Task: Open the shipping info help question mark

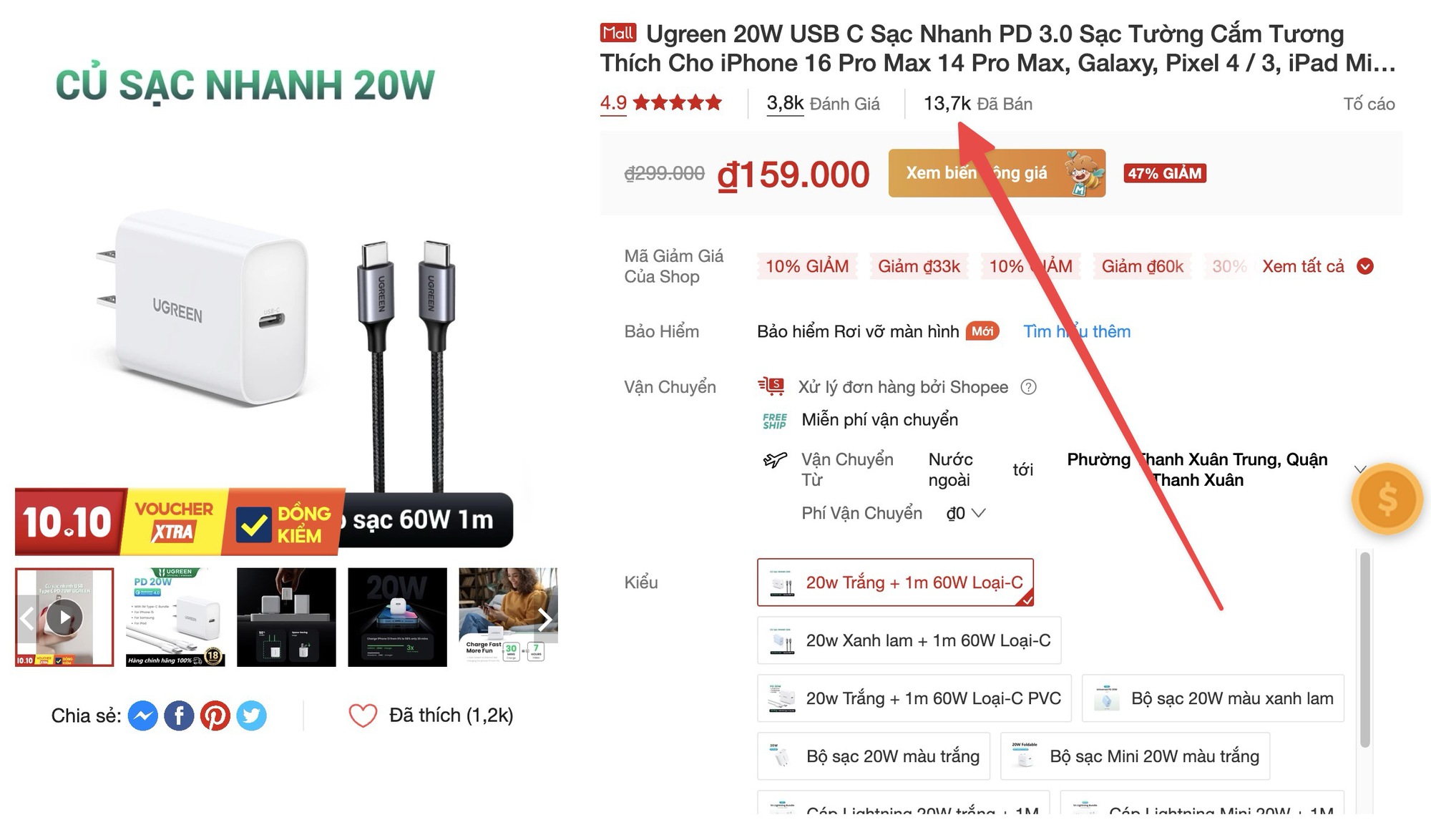Action: point(1030,387)
